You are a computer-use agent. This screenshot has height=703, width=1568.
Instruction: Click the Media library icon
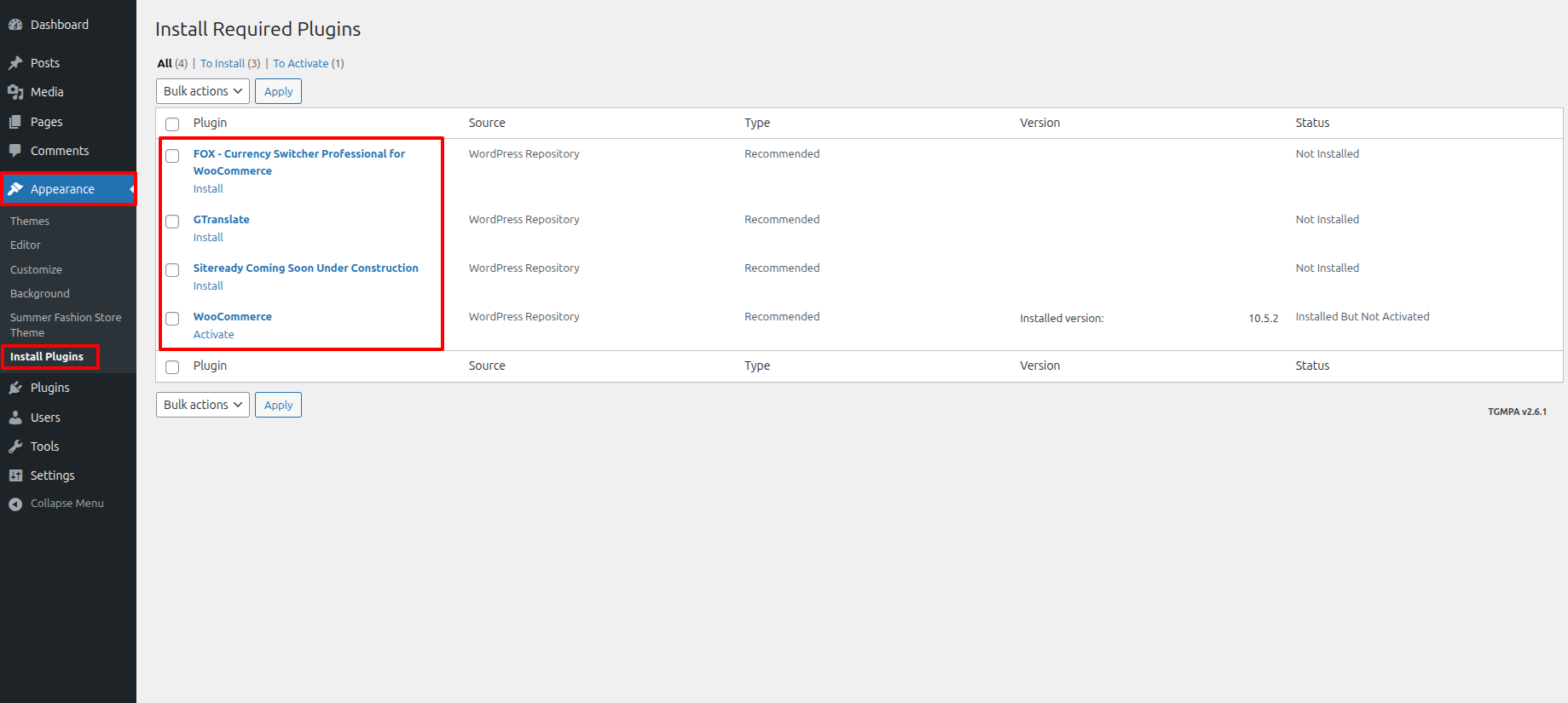pyautogui.click(x=15, y=92)
